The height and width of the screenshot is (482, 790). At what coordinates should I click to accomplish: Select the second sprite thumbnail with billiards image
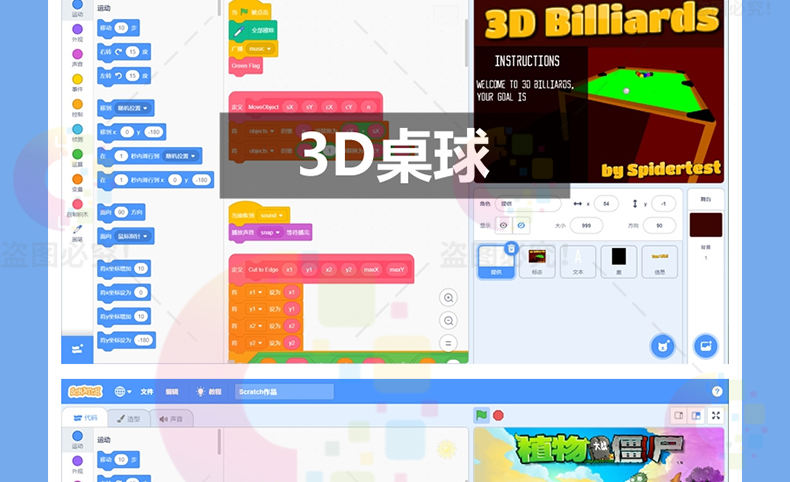pos(537,261)
